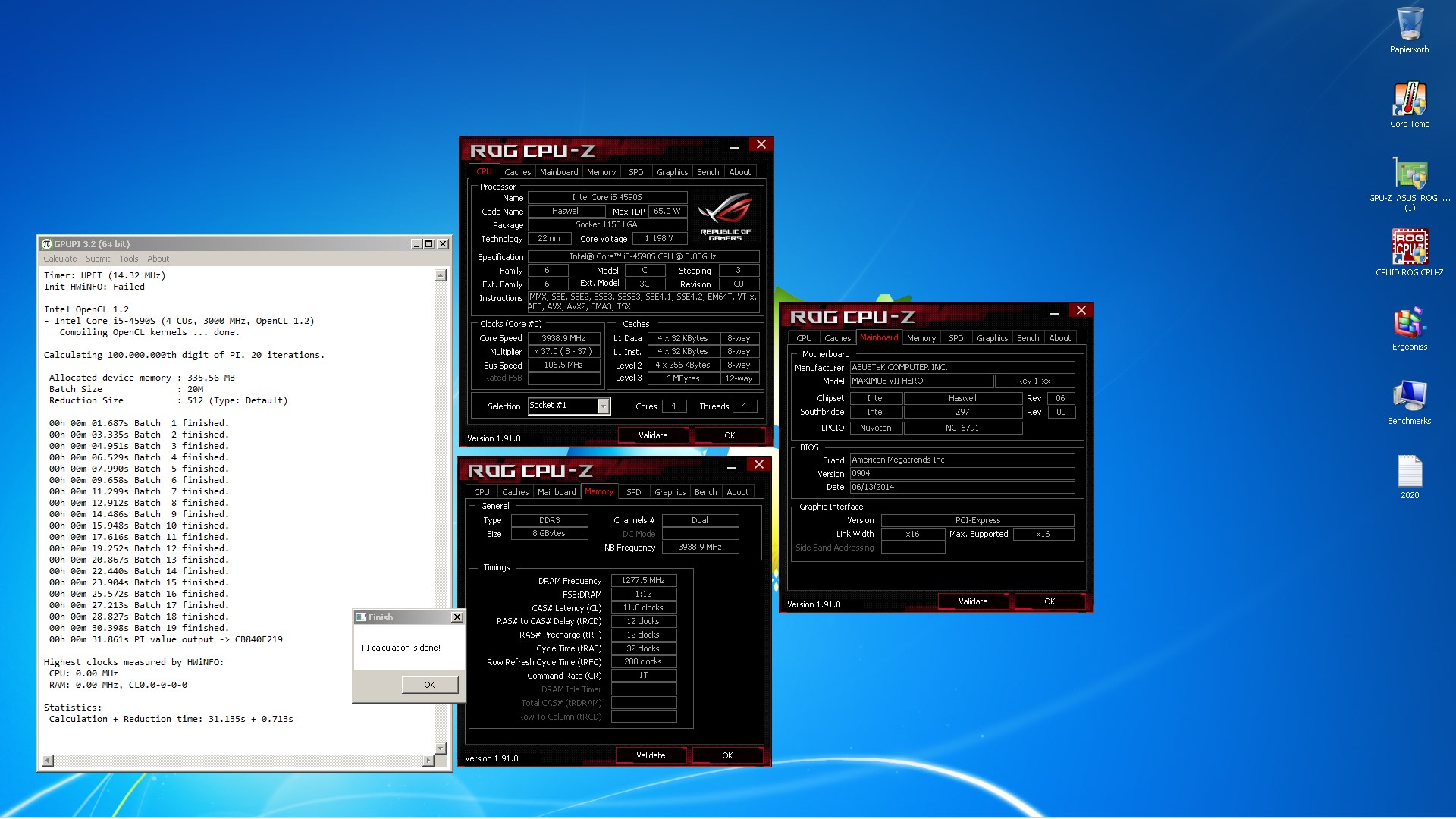
Task: Select CPU tab in Memory CPU-Z window
Action: click(x=482, y=492)
